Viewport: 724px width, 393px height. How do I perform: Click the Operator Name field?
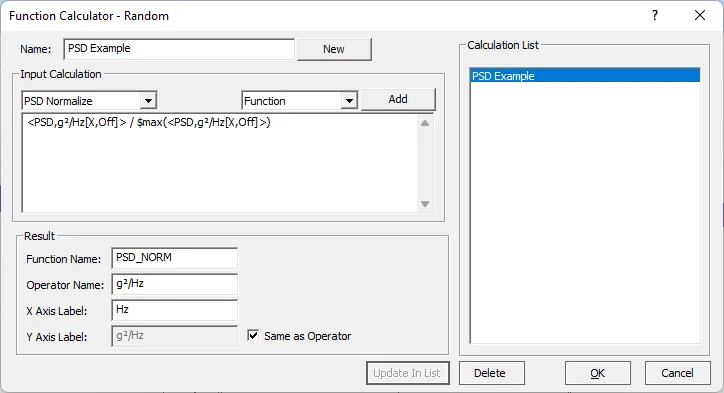click(x=175, y=284)
